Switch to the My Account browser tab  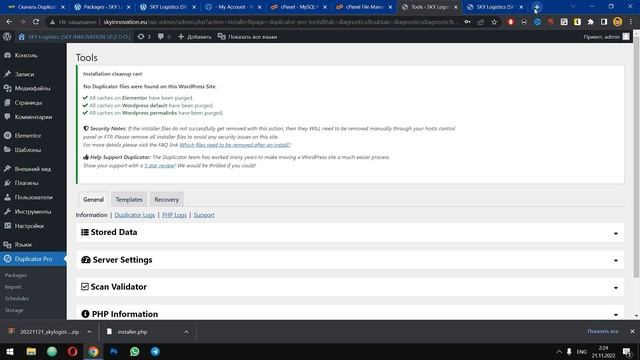233,7
